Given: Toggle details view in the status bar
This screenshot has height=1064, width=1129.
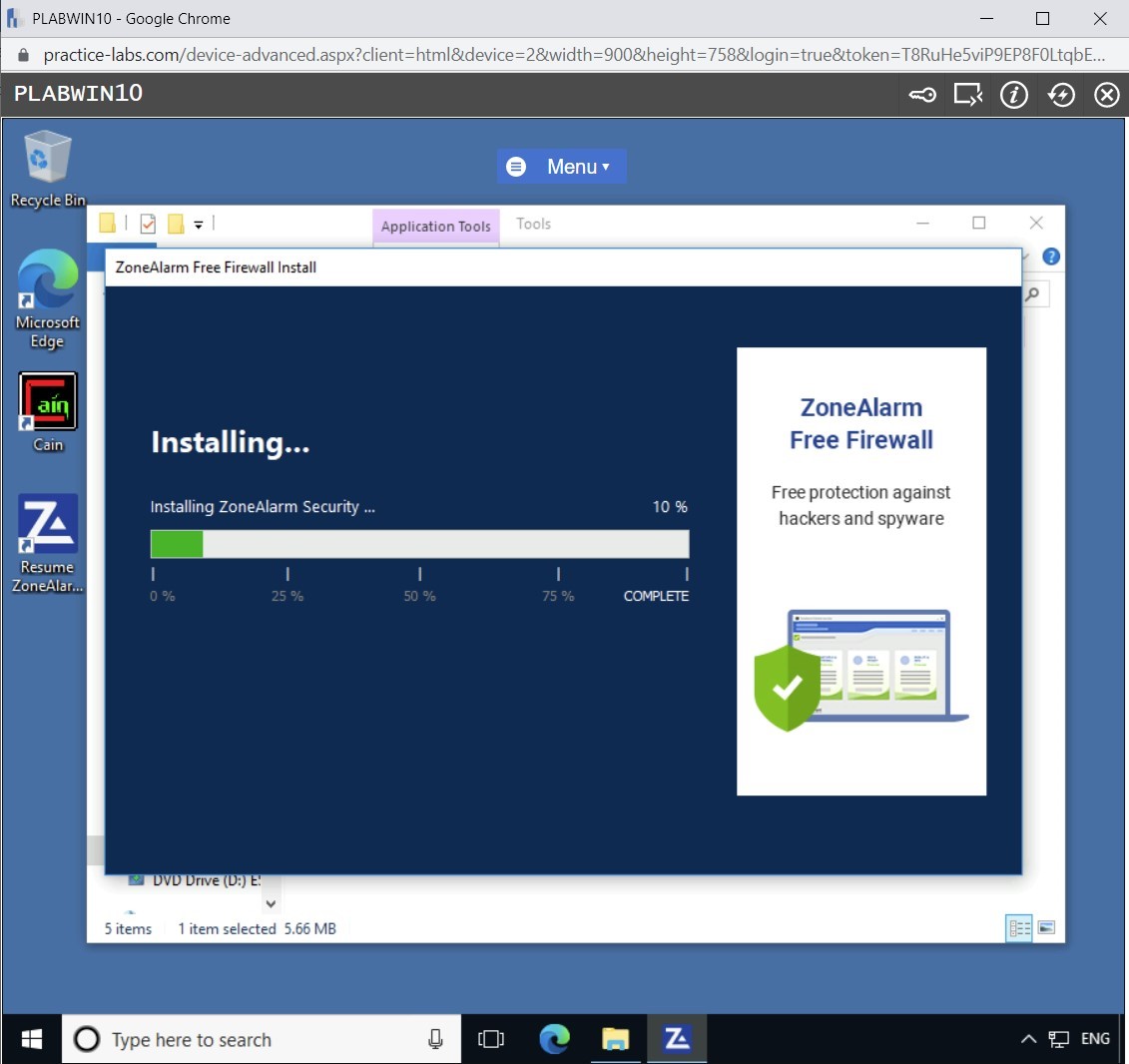Looking at the screenshot, I should [1019, 928].
